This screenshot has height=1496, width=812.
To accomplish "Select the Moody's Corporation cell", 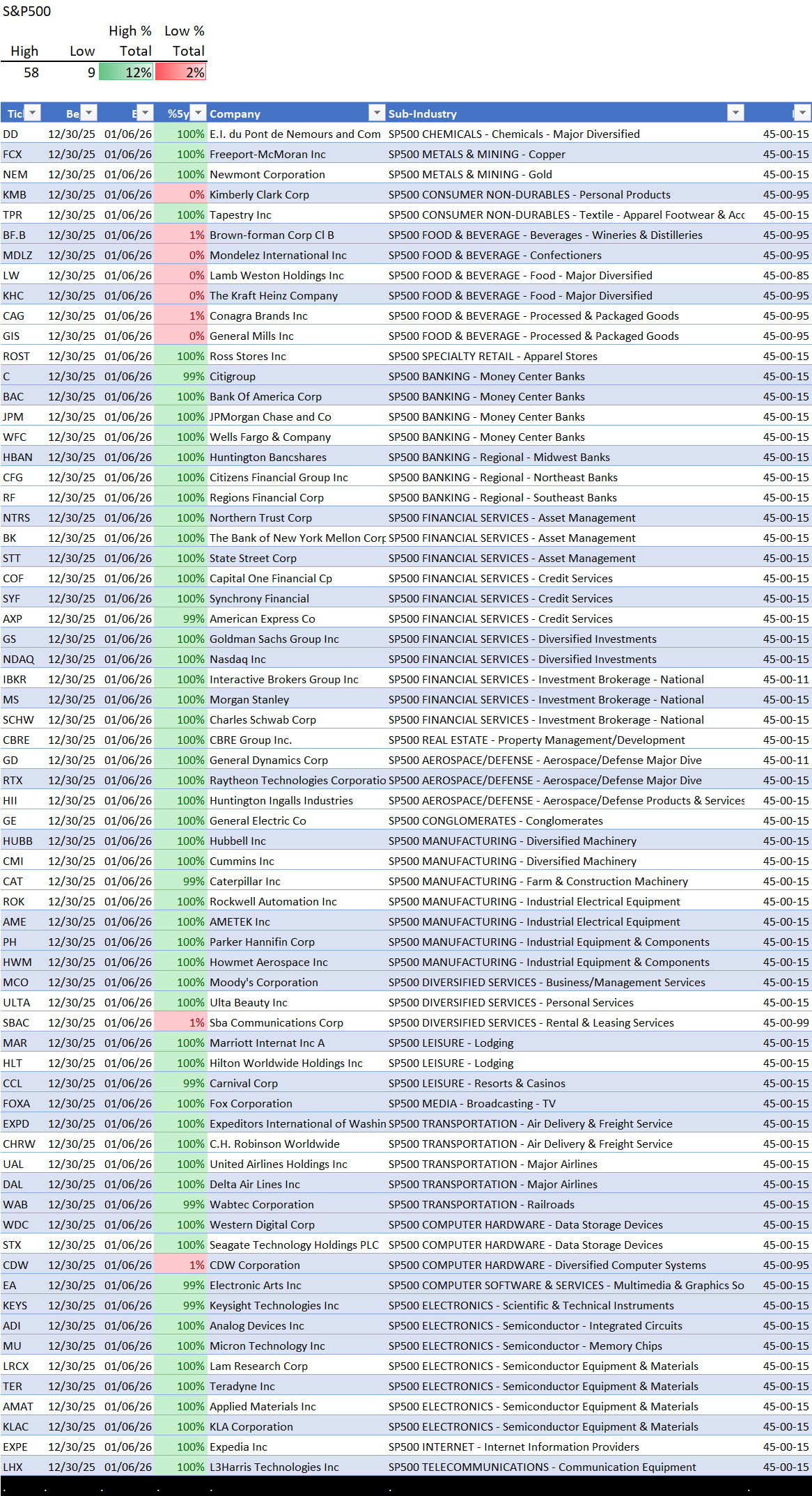I will point(297,982).
